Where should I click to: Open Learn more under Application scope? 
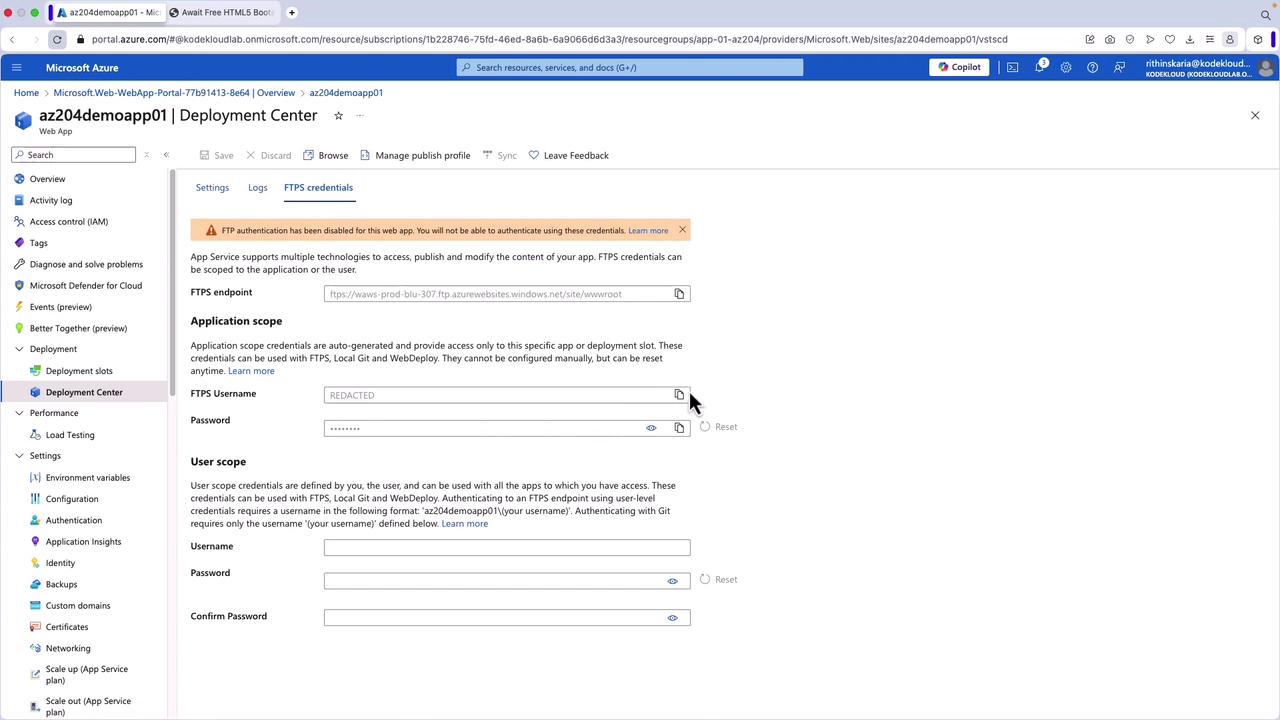[x=251, y=371]
